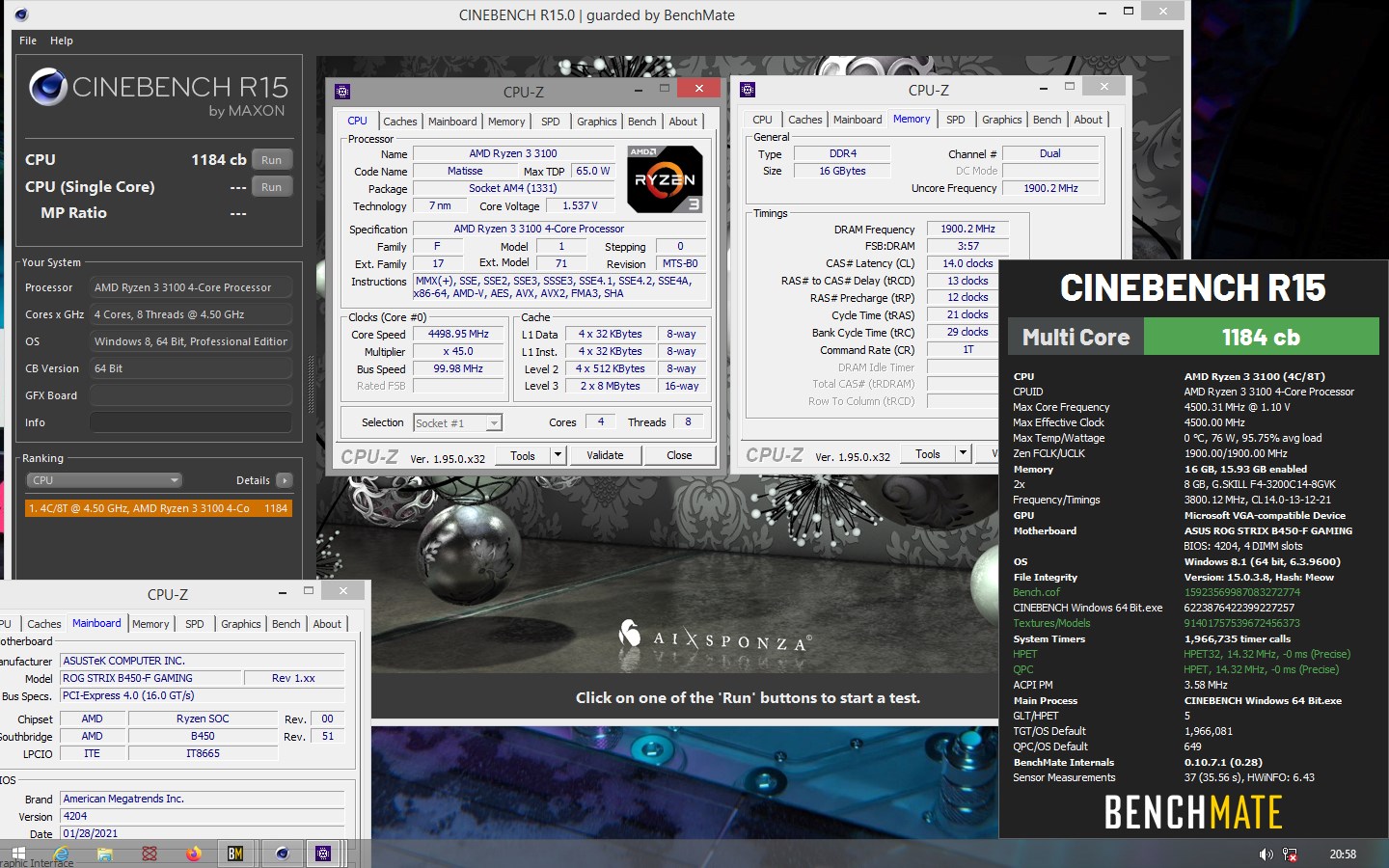Viewport: 1389px width, 868px height.
Task: Switch to CPU tab in right CPU-Z
Action: pos(762,120)
